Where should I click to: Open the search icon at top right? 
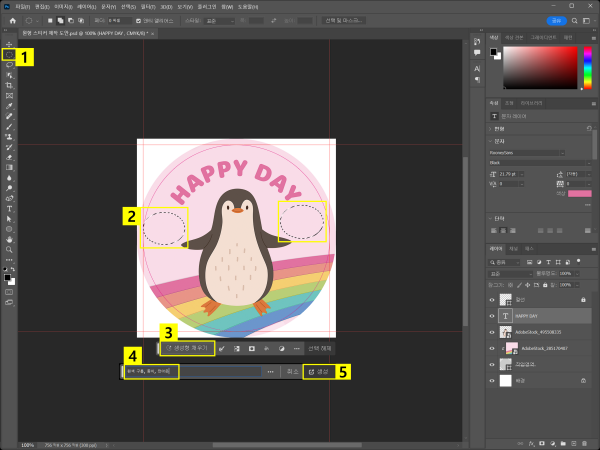[572, 19]
